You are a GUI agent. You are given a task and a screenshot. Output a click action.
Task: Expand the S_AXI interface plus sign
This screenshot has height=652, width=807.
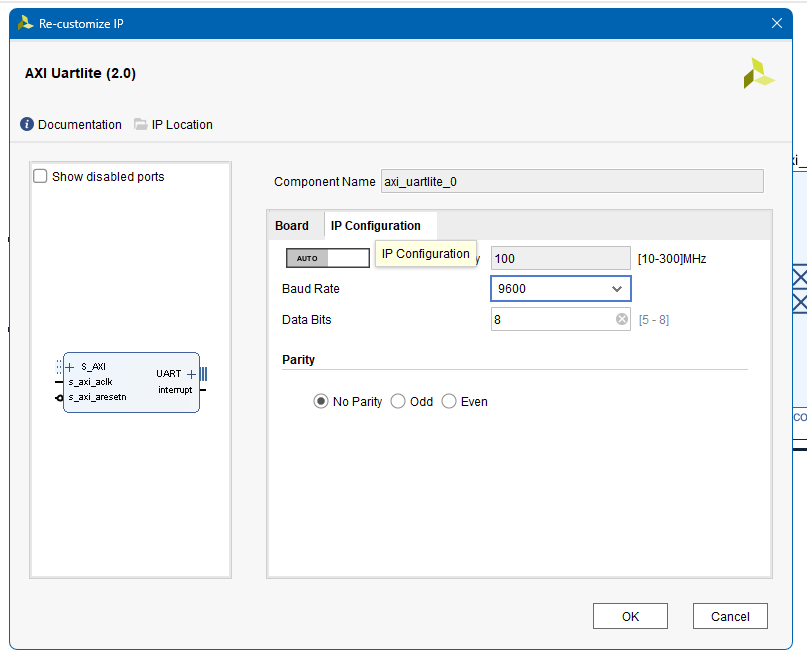point(70,367)
